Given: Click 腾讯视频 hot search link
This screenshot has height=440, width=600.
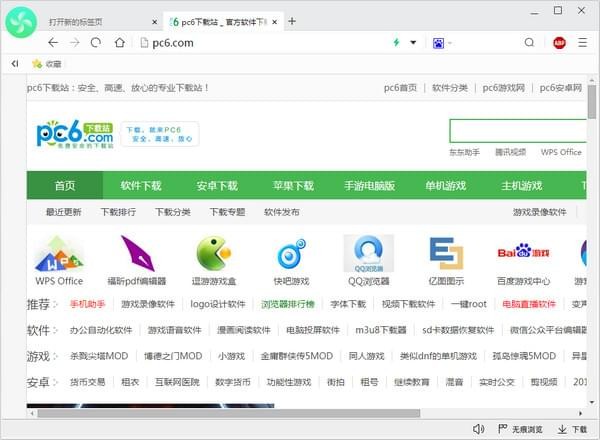Looking at the screenshot, I should [510, 152].
